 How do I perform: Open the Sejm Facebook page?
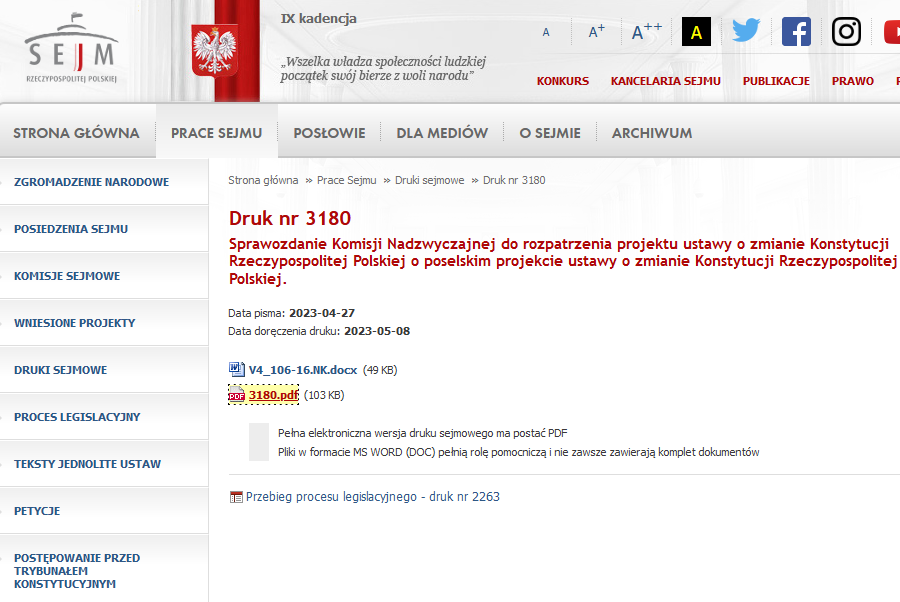click(x=796, y=31)
